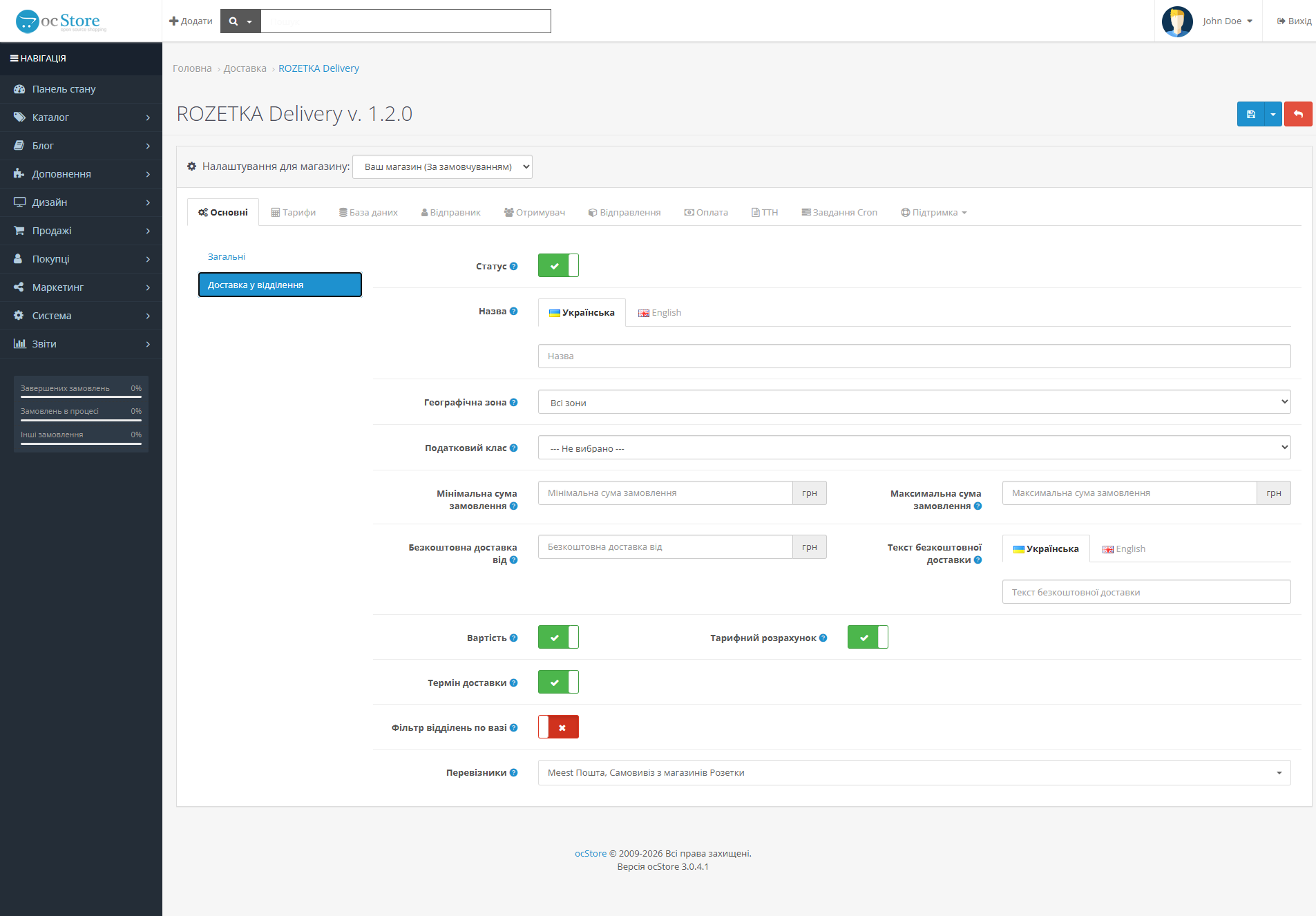Image resolution: width=1316 pixels, height=916 pixels.
Task: Click help icon next to Податковий клас
Action: pos(513,448)
